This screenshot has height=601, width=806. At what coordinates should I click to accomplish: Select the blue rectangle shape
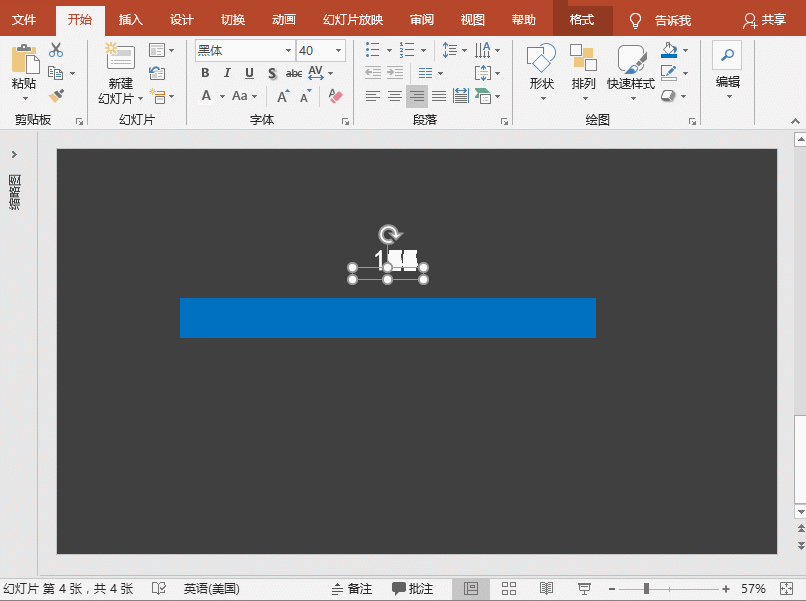pyautogui.click(x=388, y=318)
